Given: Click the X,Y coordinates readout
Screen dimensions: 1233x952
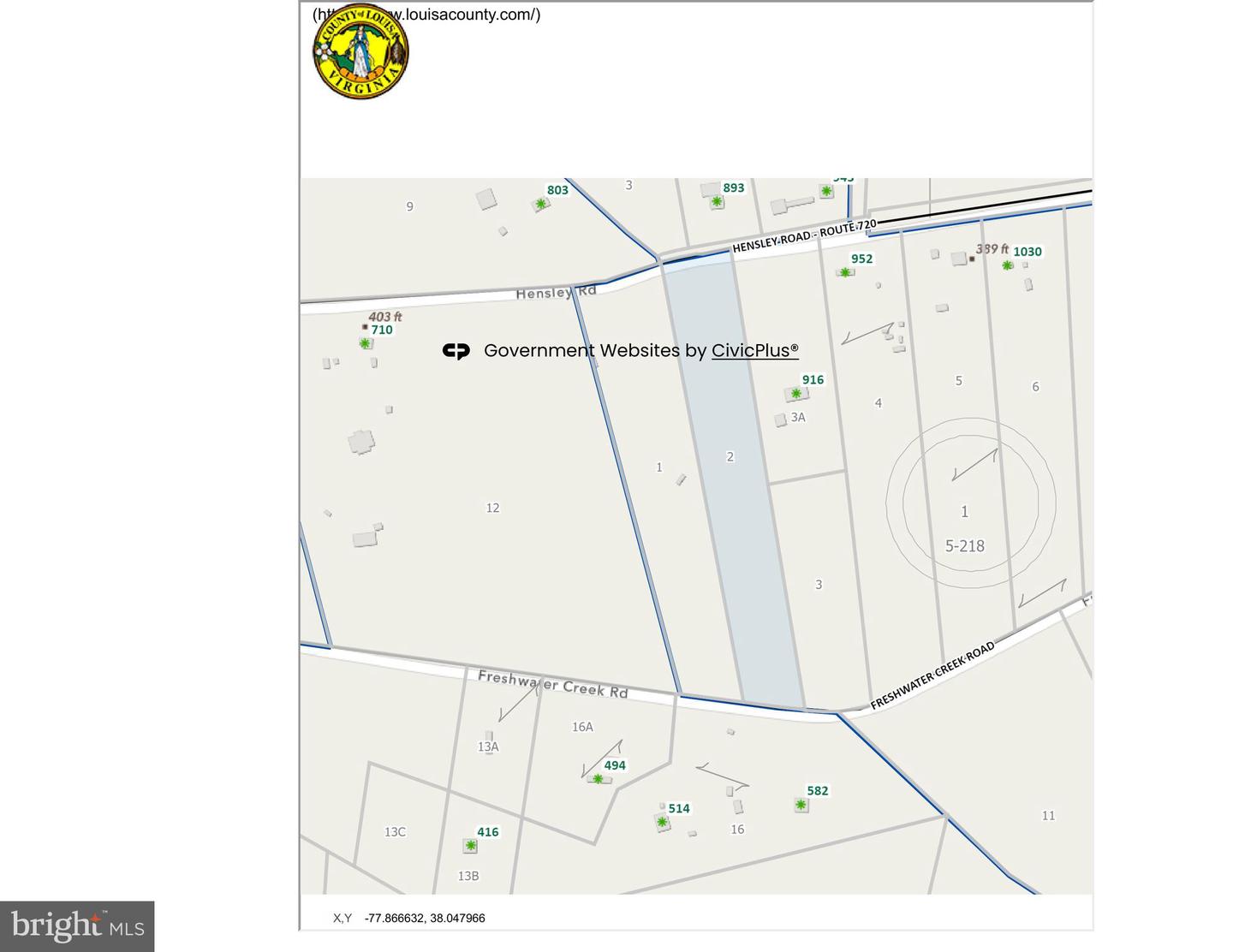Looking at the screenshot, I should [x=409, y=918].
